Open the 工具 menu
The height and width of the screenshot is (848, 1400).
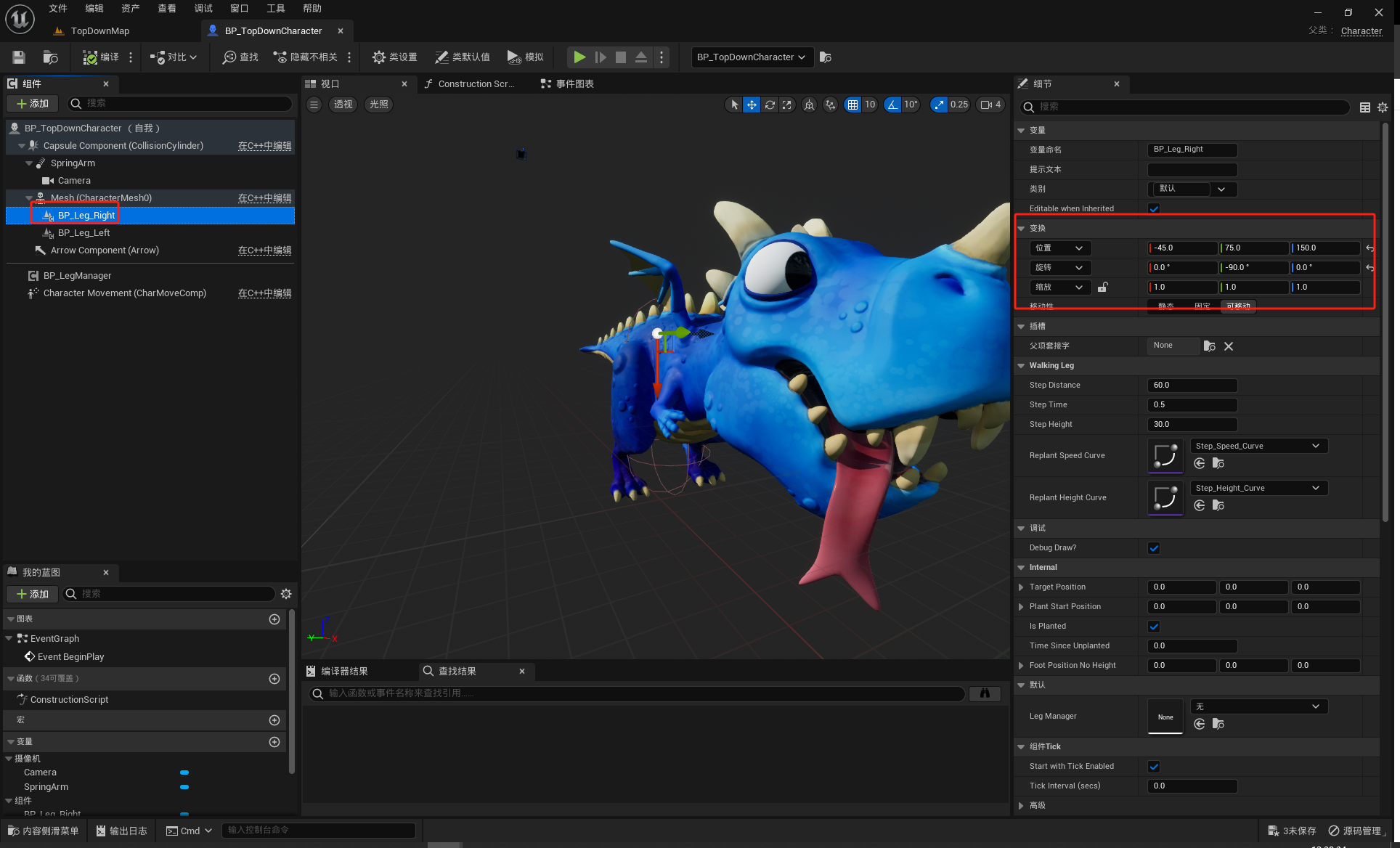click(275, 9)
